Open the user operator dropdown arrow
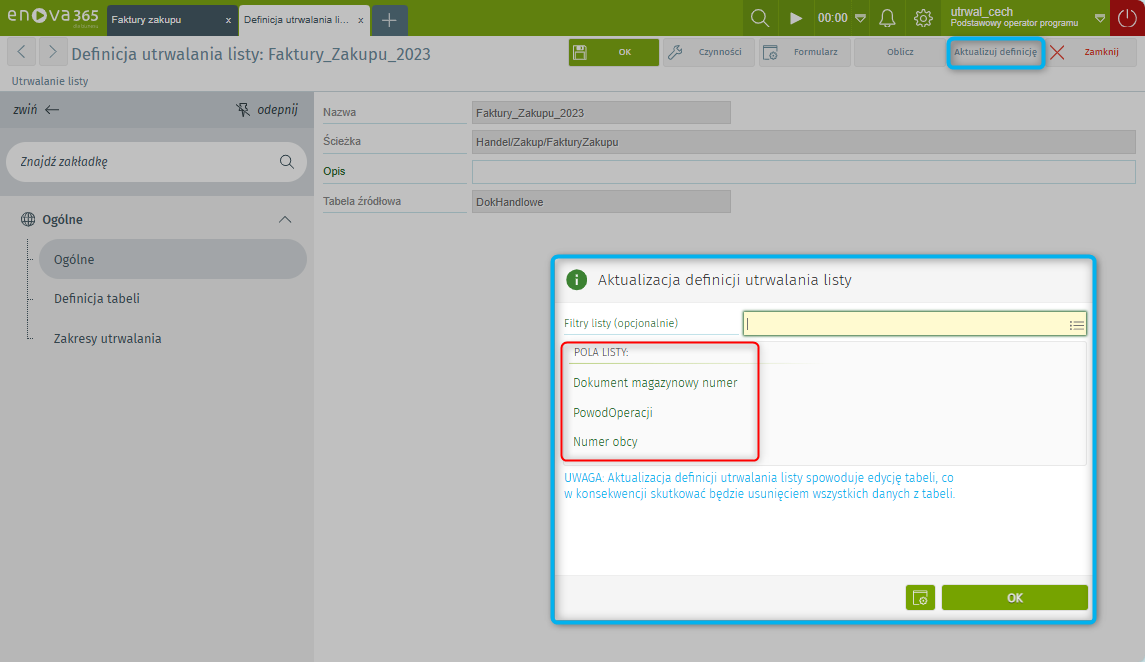 (1099, 18)
